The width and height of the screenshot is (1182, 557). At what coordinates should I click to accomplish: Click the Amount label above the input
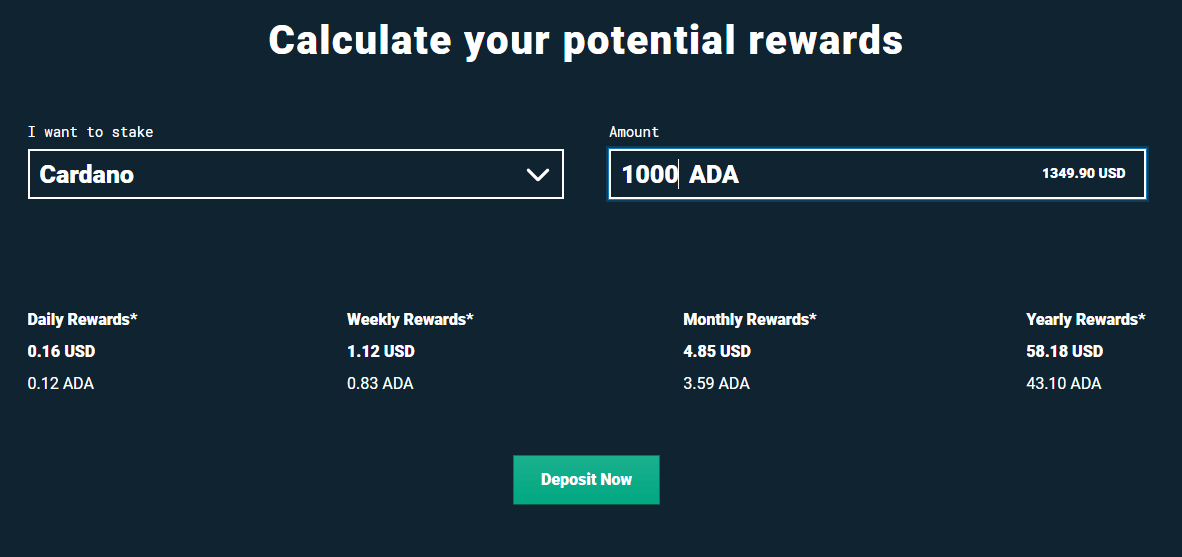(x=634, y=132)
